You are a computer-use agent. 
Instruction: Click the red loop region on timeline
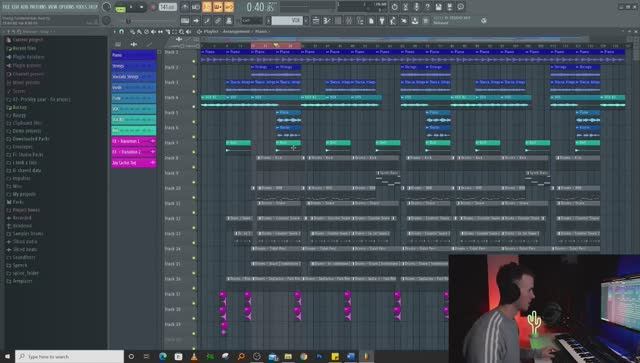(276, 45)
